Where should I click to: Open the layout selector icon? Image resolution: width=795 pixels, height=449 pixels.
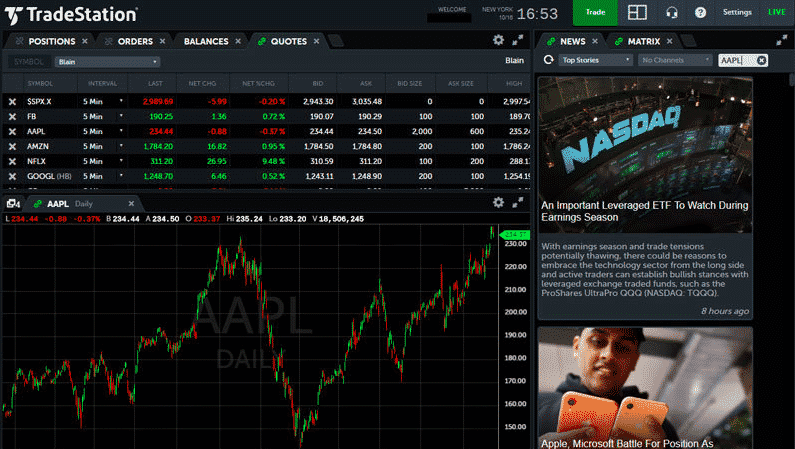[x=637, y=12]
